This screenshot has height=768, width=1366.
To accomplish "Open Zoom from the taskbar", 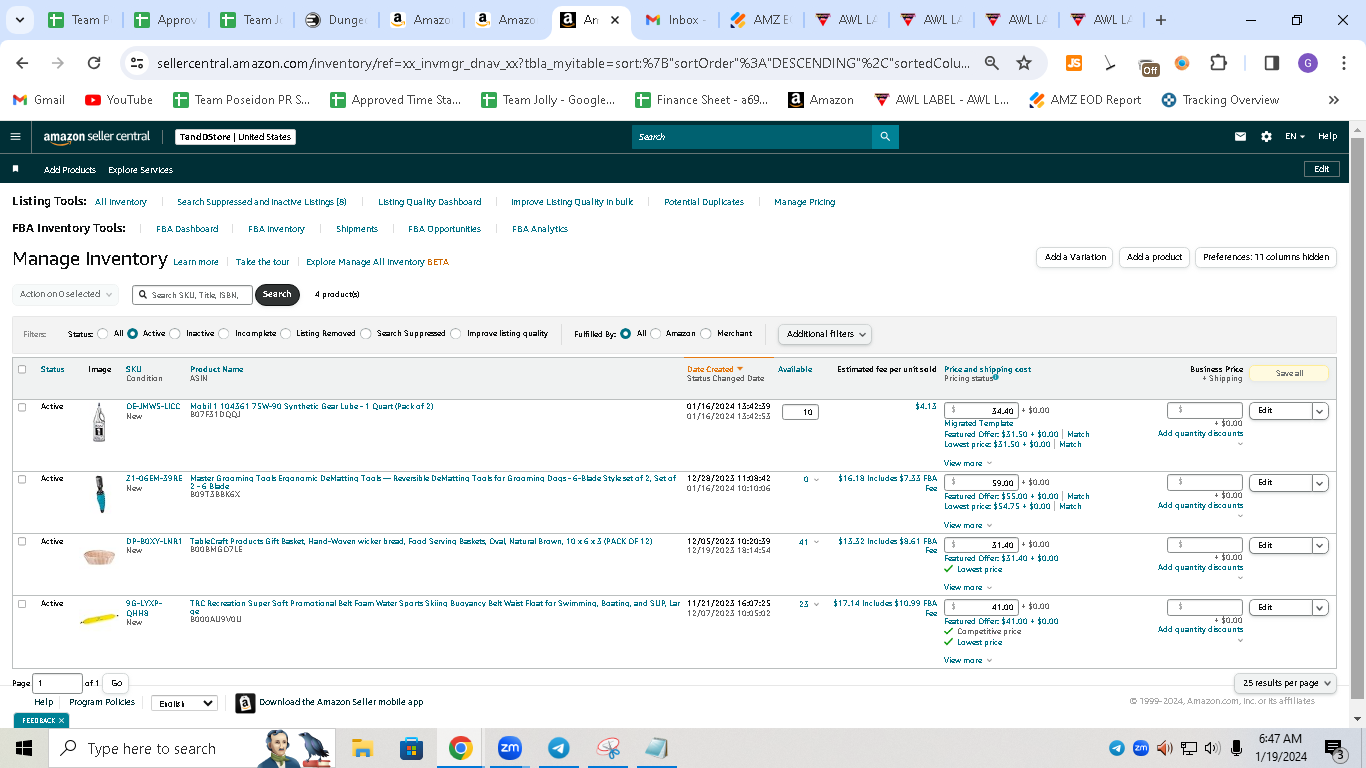I will tap(510, 748).
